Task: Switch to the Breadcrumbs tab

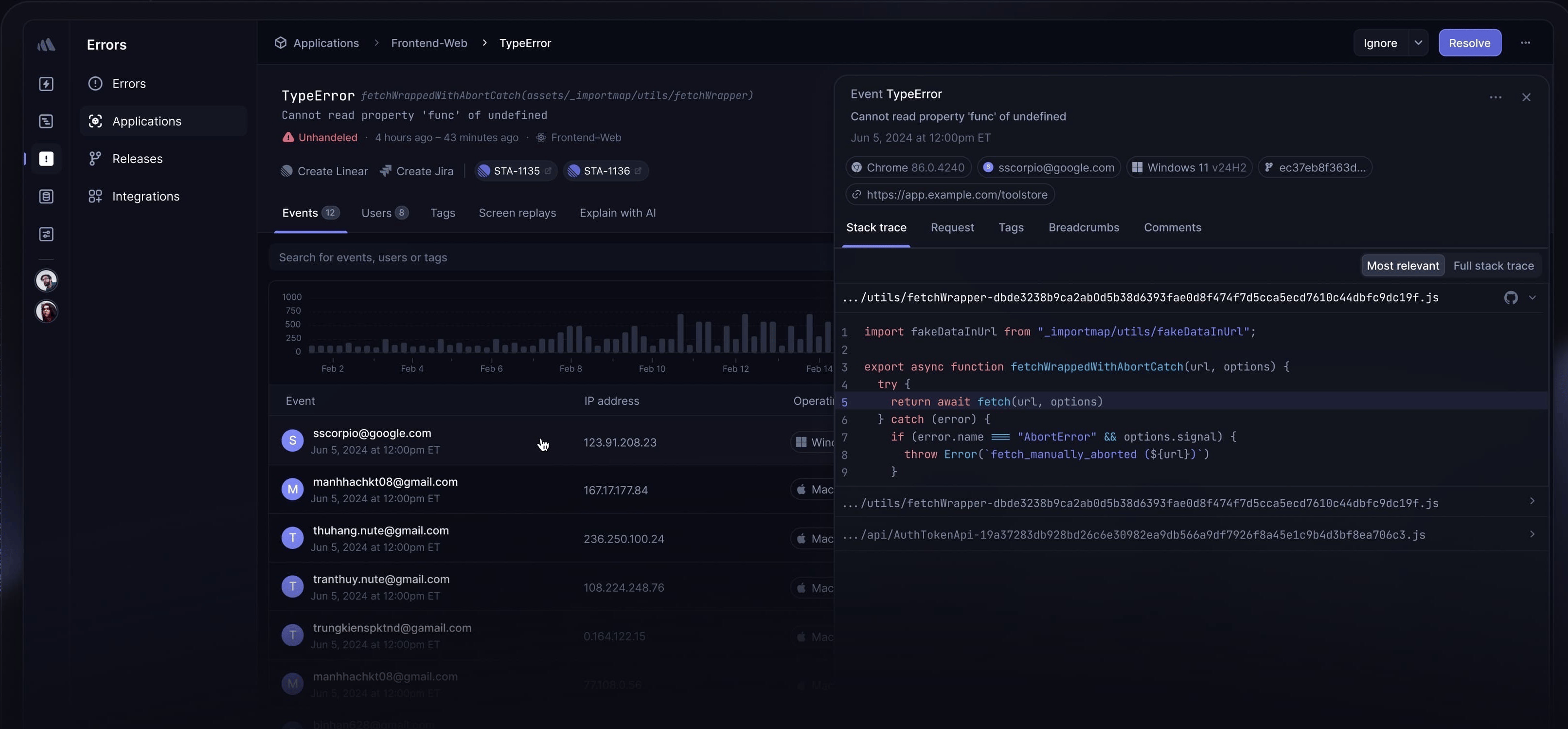Action: pos(1084,227)
